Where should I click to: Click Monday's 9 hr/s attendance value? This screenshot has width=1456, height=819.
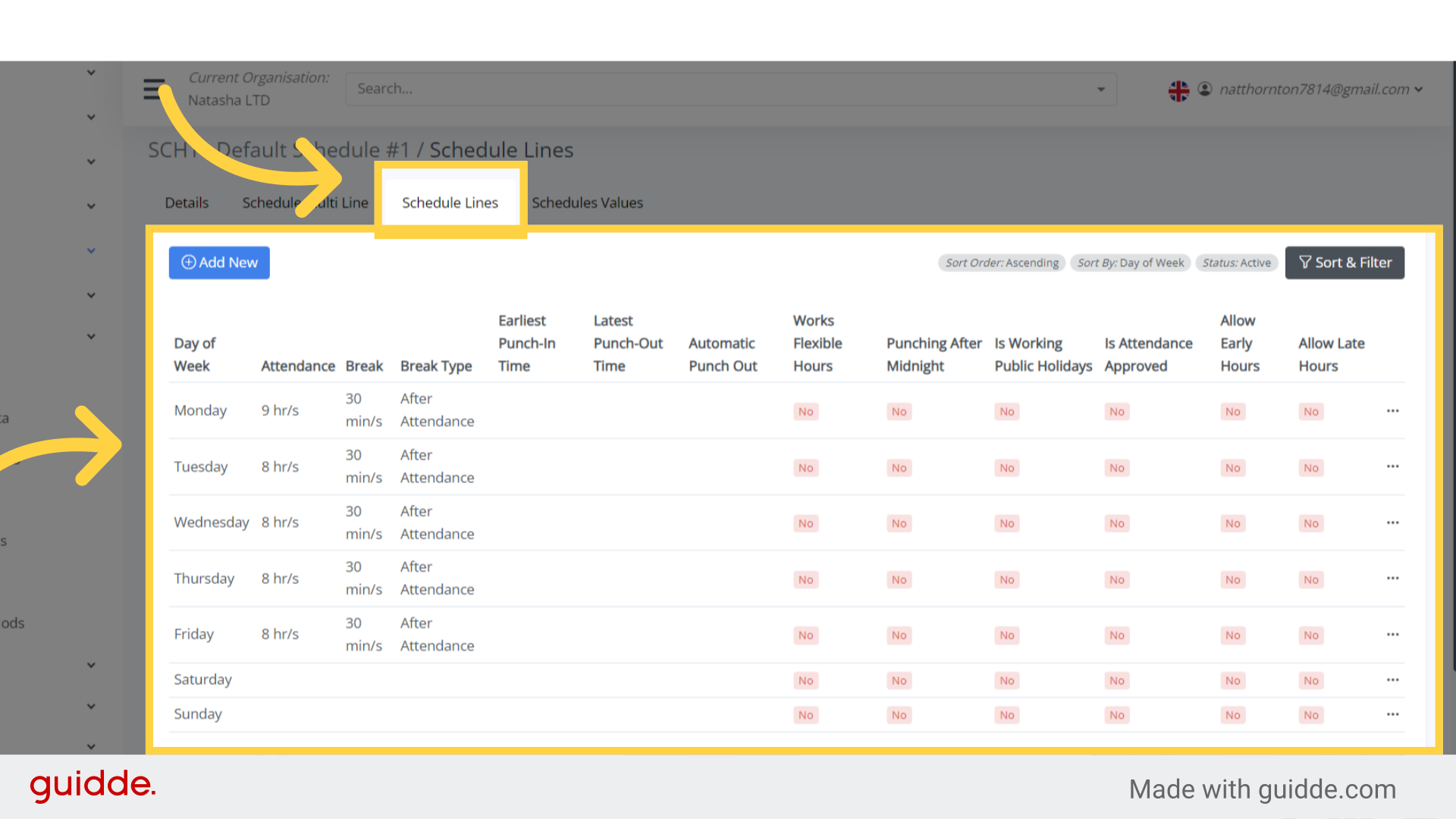[280, 411]
